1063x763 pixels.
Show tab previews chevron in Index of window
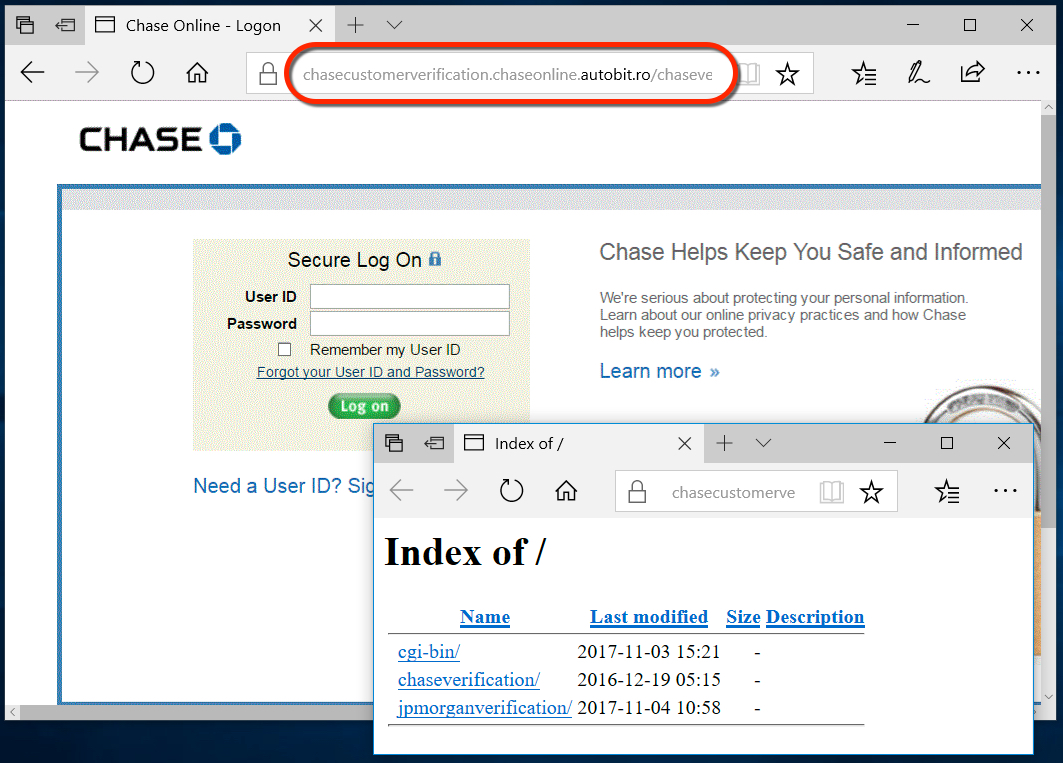[763, 443]
